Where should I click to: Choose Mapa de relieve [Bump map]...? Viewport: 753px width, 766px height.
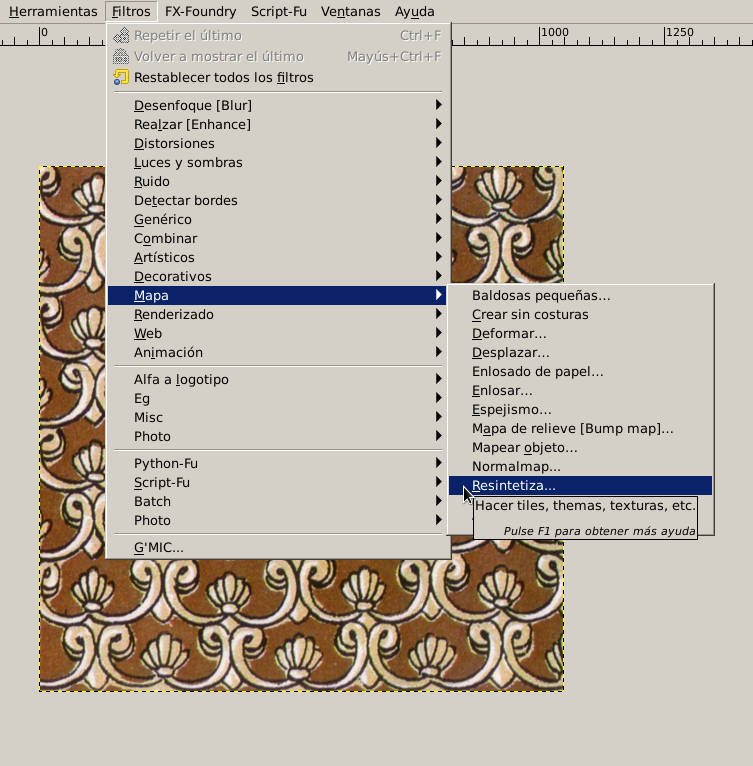(580, 429)
